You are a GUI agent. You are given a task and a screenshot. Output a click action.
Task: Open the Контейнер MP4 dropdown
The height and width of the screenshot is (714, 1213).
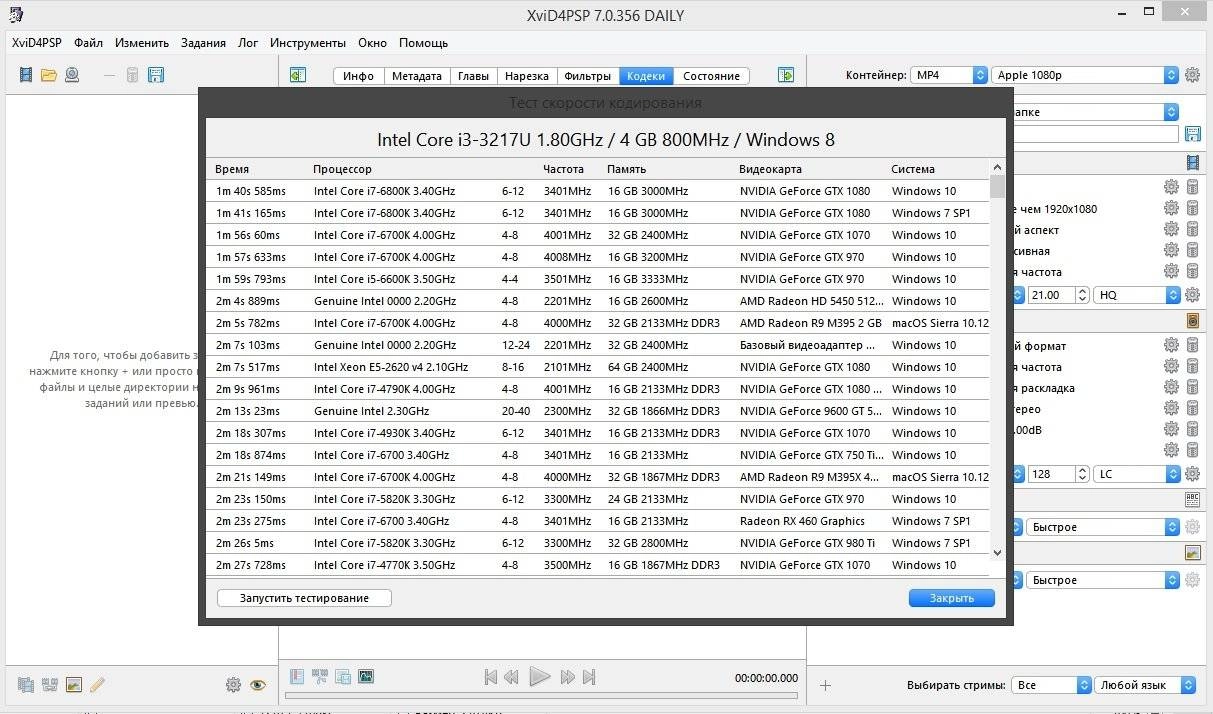949,75
